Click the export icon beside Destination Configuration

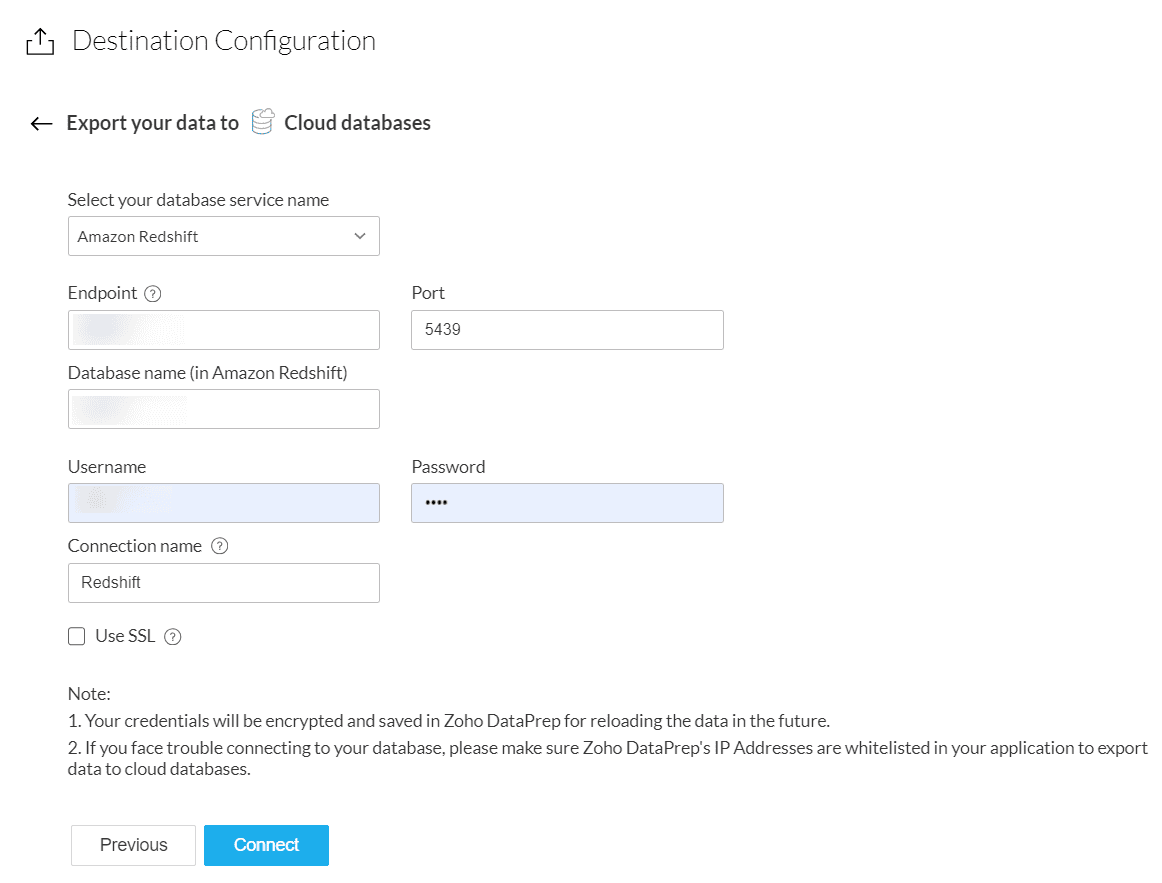pos(38,42)
